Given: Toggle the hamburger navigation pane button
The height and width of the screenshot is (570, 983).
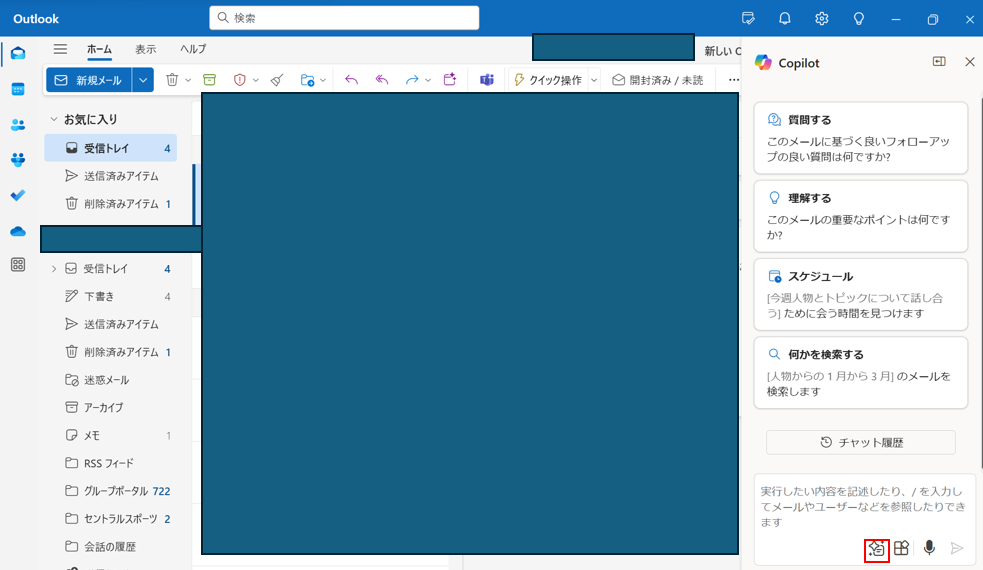Looking at the screenshot, I should (x=60, y=49).
